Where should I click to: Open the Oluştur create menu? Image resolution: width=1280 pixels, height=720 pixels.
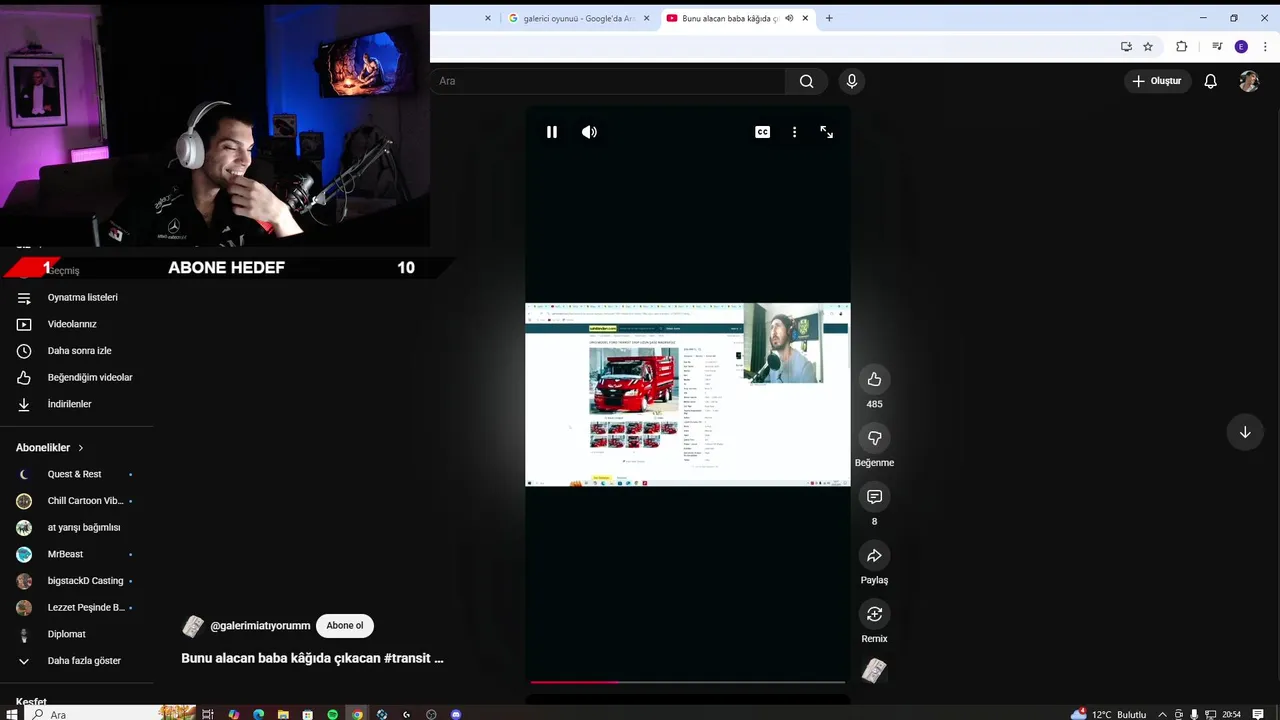[x=1157, y=81]
